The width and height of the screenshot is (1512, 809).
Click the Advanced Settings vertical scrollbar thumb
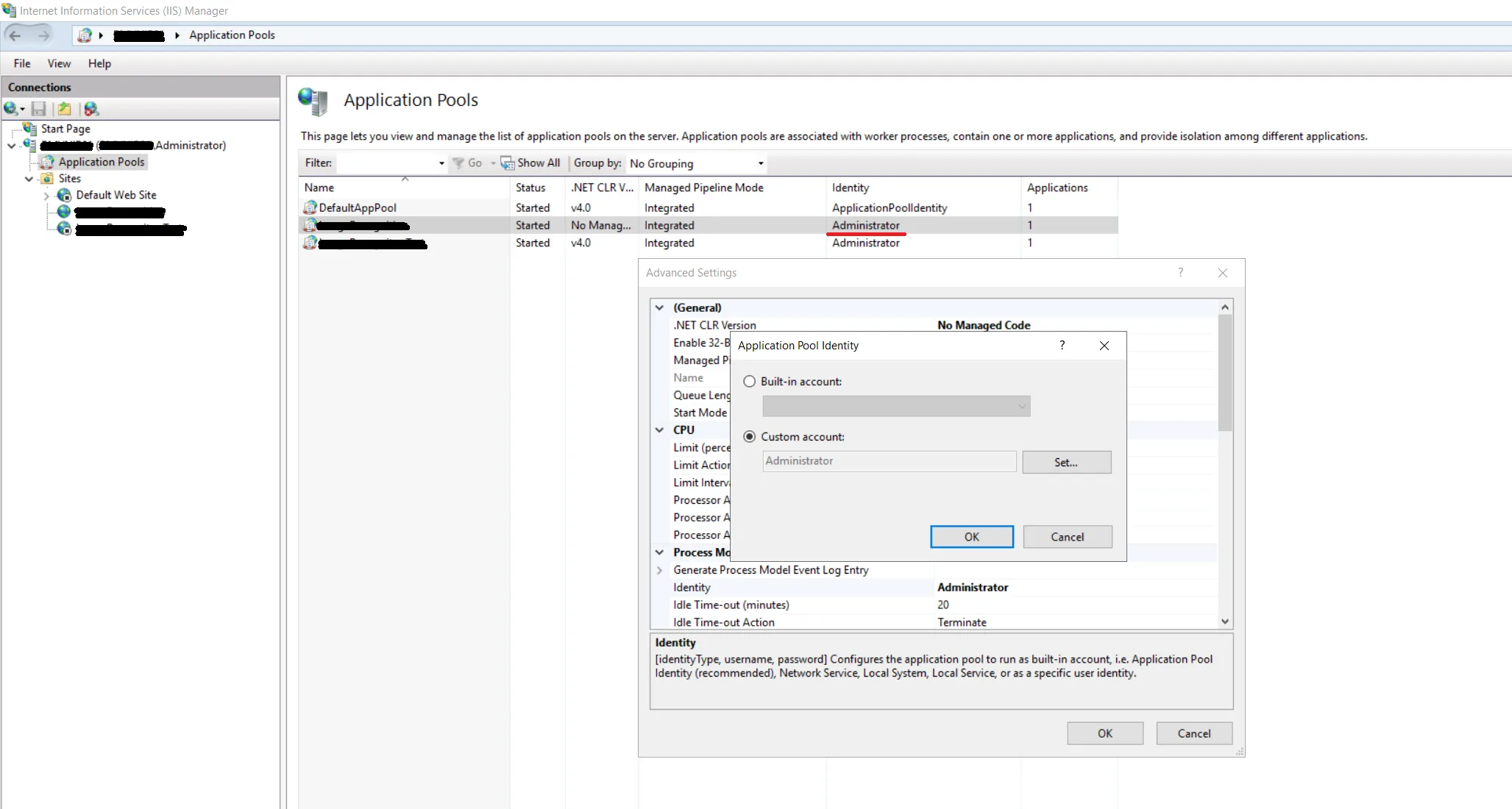1224,371
